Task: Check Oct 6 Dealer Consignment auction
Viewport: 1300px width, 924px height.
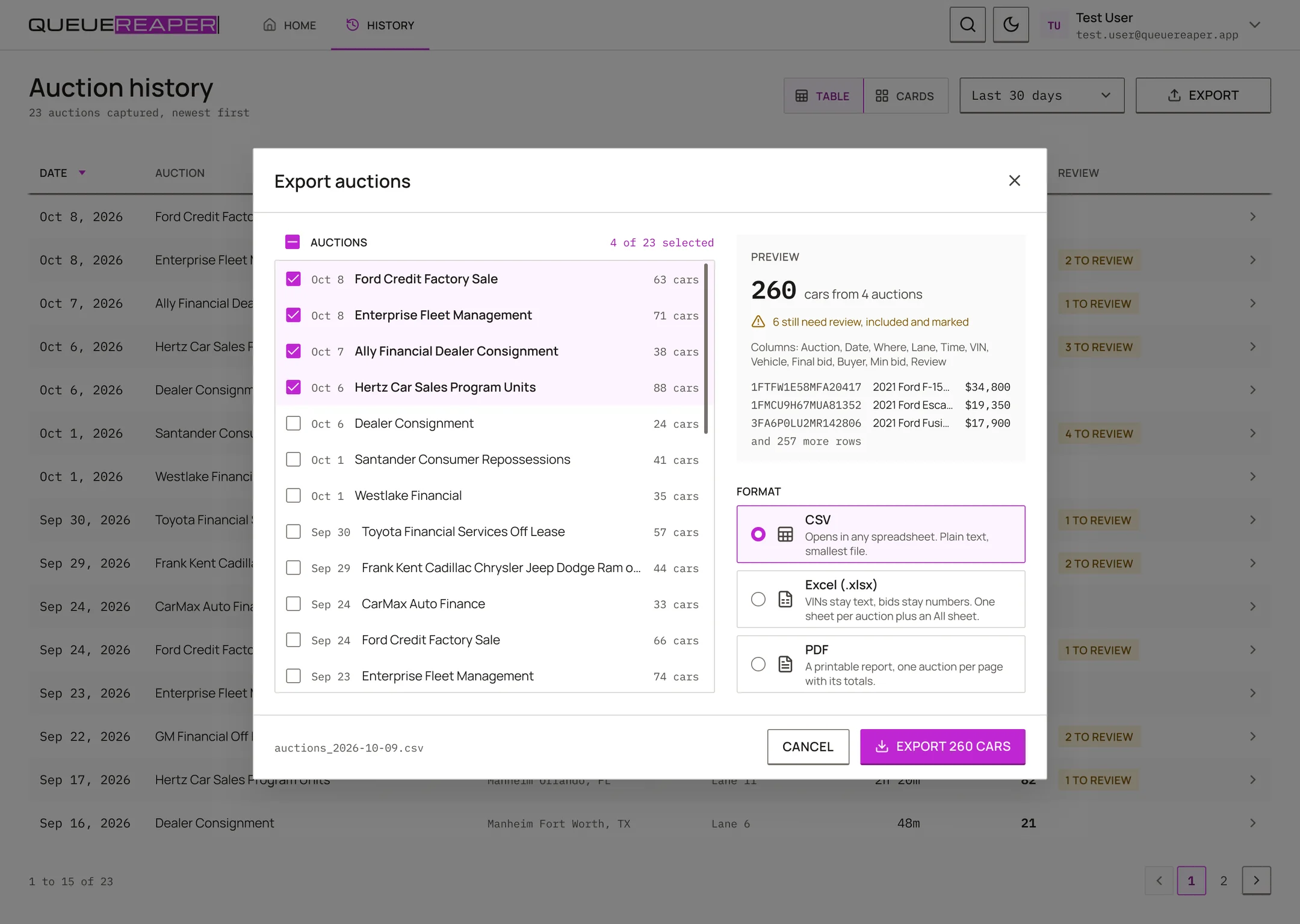Action: pyautogui.click(x=293, y=423)
